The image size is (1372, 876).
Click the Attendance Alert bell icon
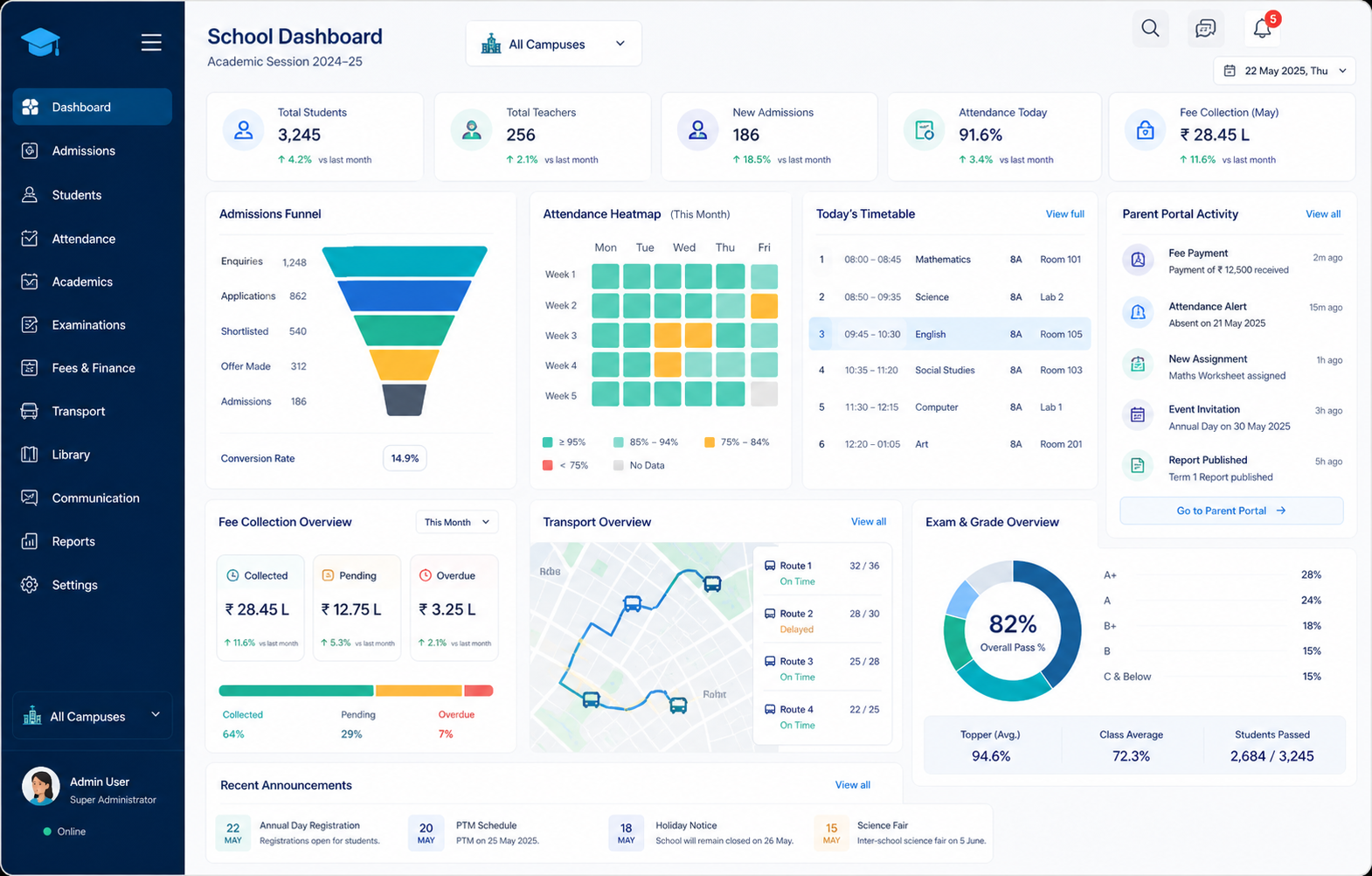(1138, 313)
